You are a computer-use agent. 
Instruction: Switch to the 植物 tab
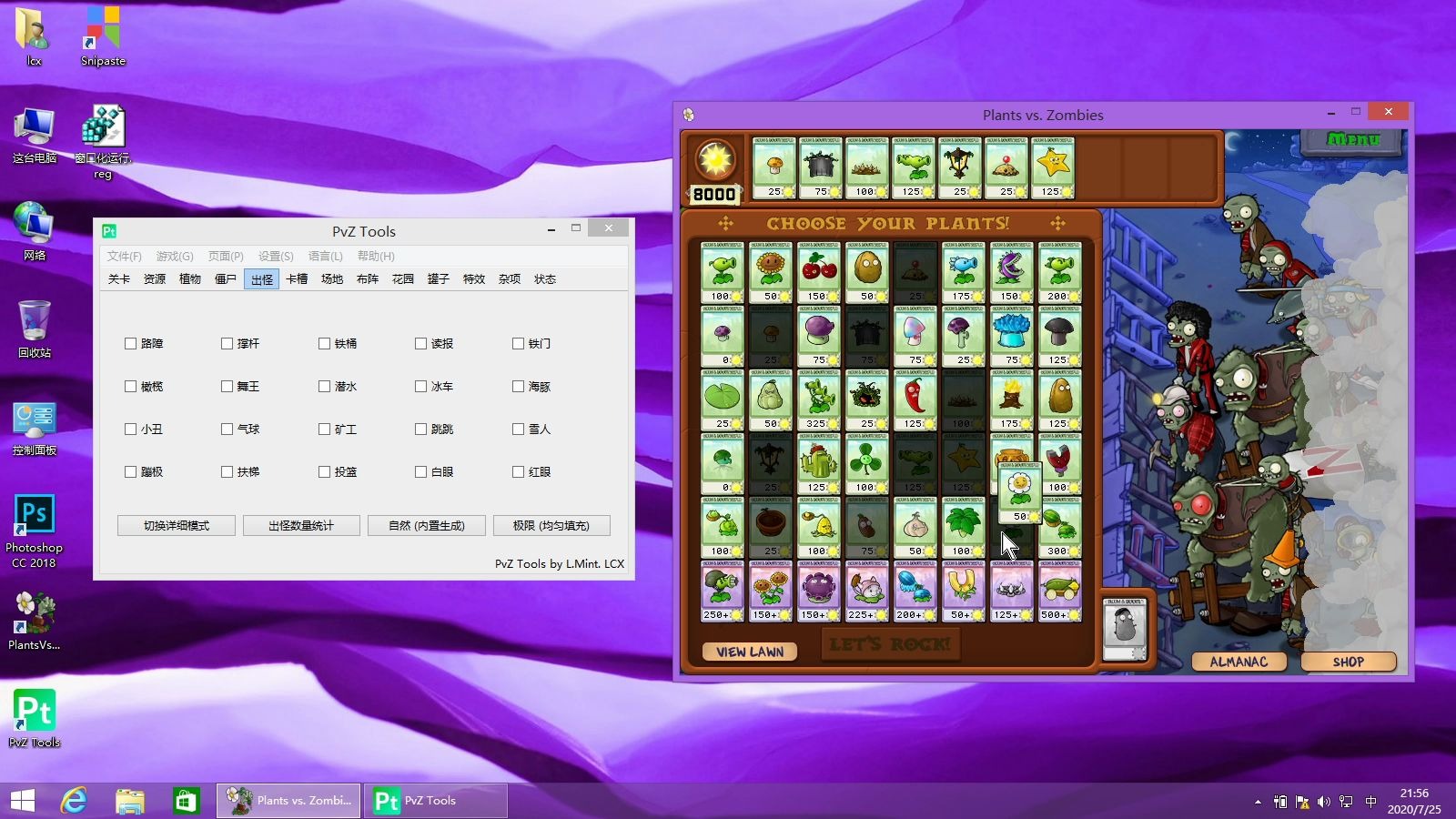click(190, 279)
